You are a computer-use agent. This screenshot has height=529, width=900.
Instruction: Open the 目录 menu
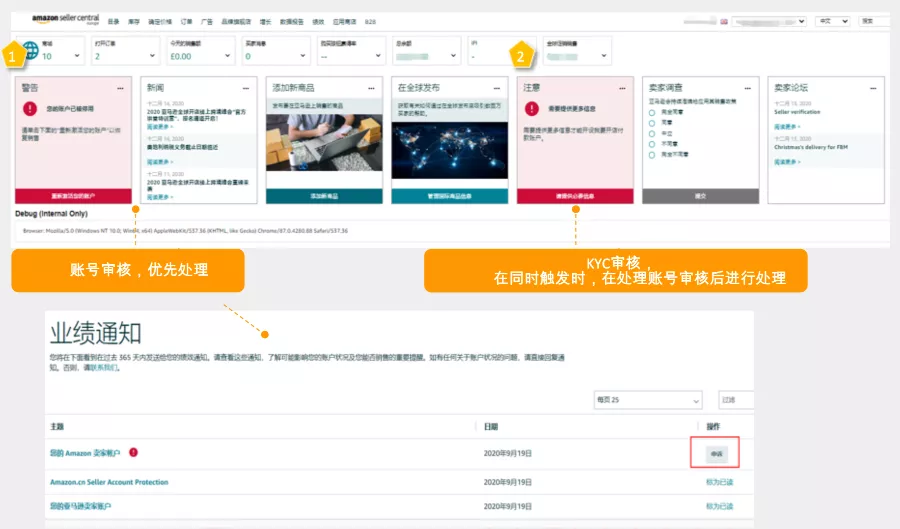[114, 22]
